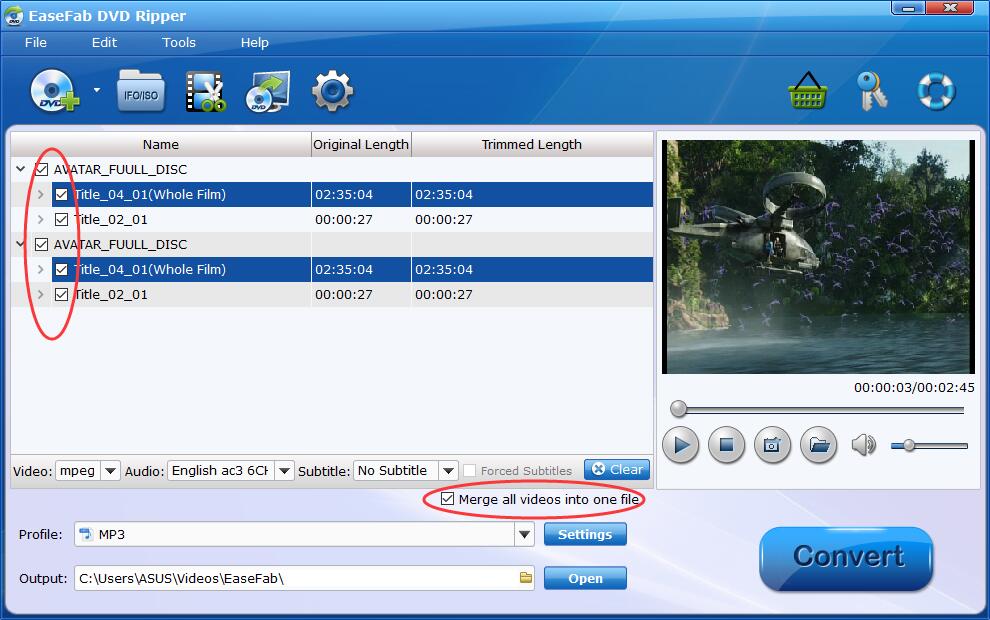
Task: Click the IFO/ISO folder icon
Action: pos(140,92)
